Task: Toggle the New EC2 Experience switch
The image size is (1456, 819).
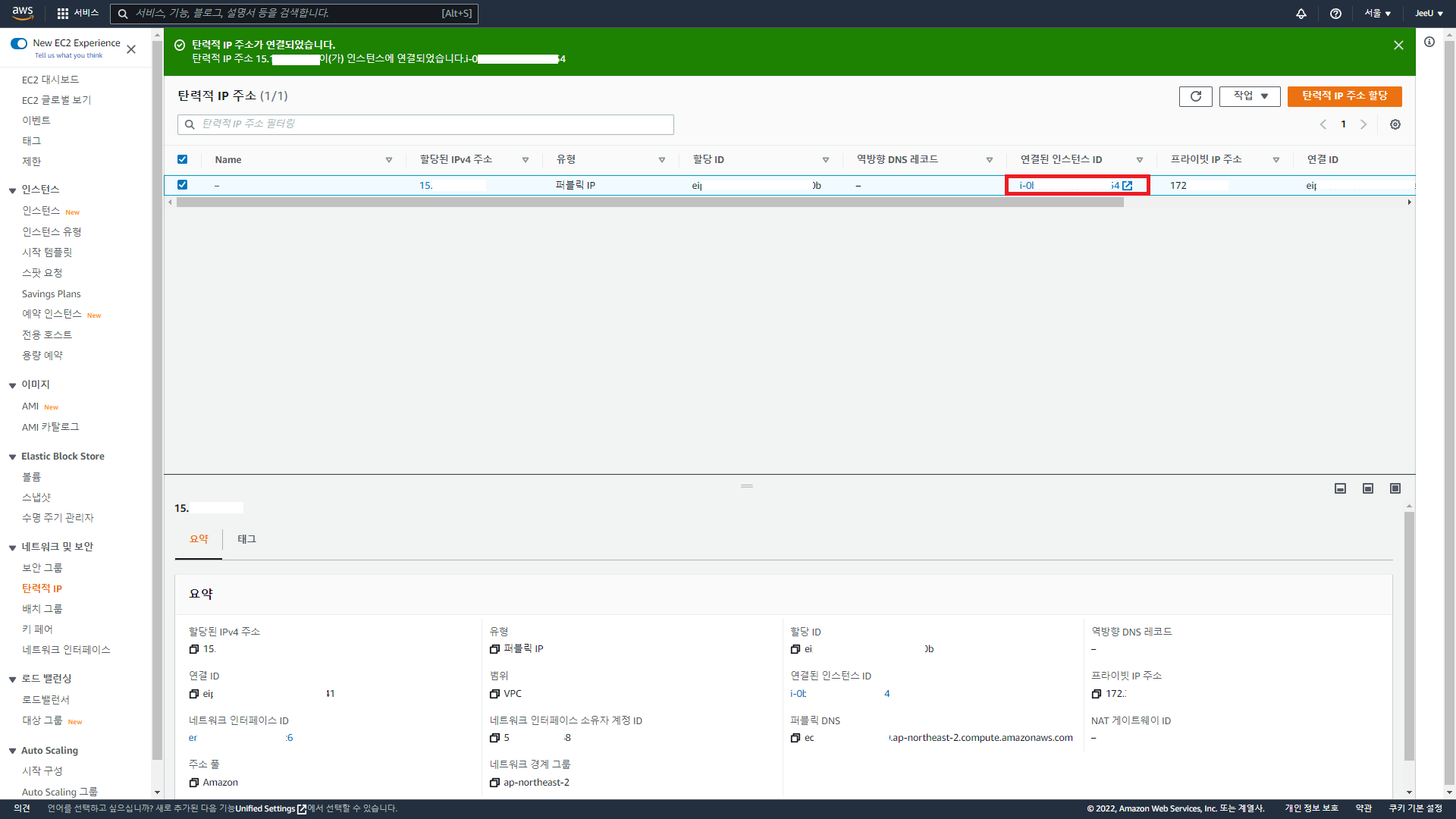Action: (19, 43)
